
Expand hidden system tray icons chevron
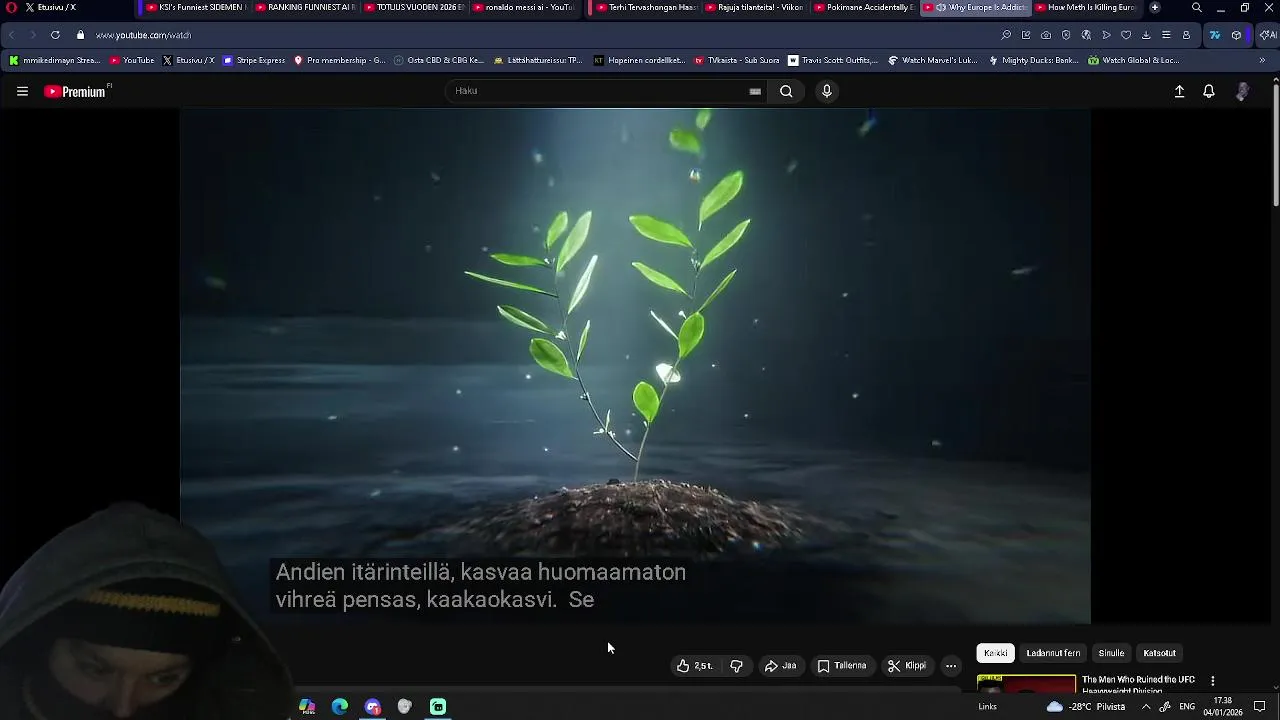pyautogui.click(x=1146, y=707)
